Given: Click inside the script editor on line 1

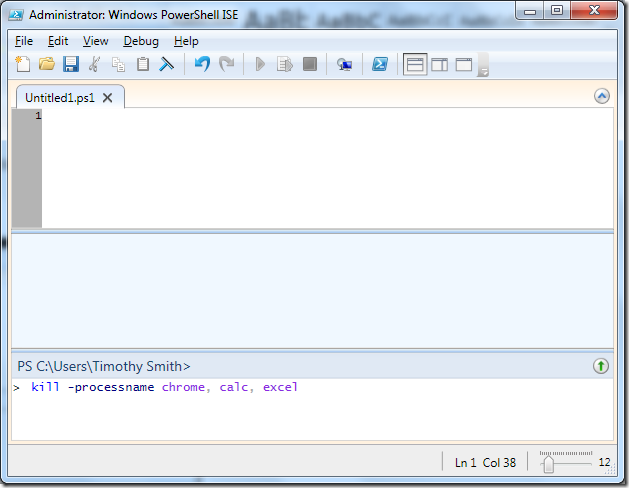Looking at the screenshot, I should tap(327, 116).
